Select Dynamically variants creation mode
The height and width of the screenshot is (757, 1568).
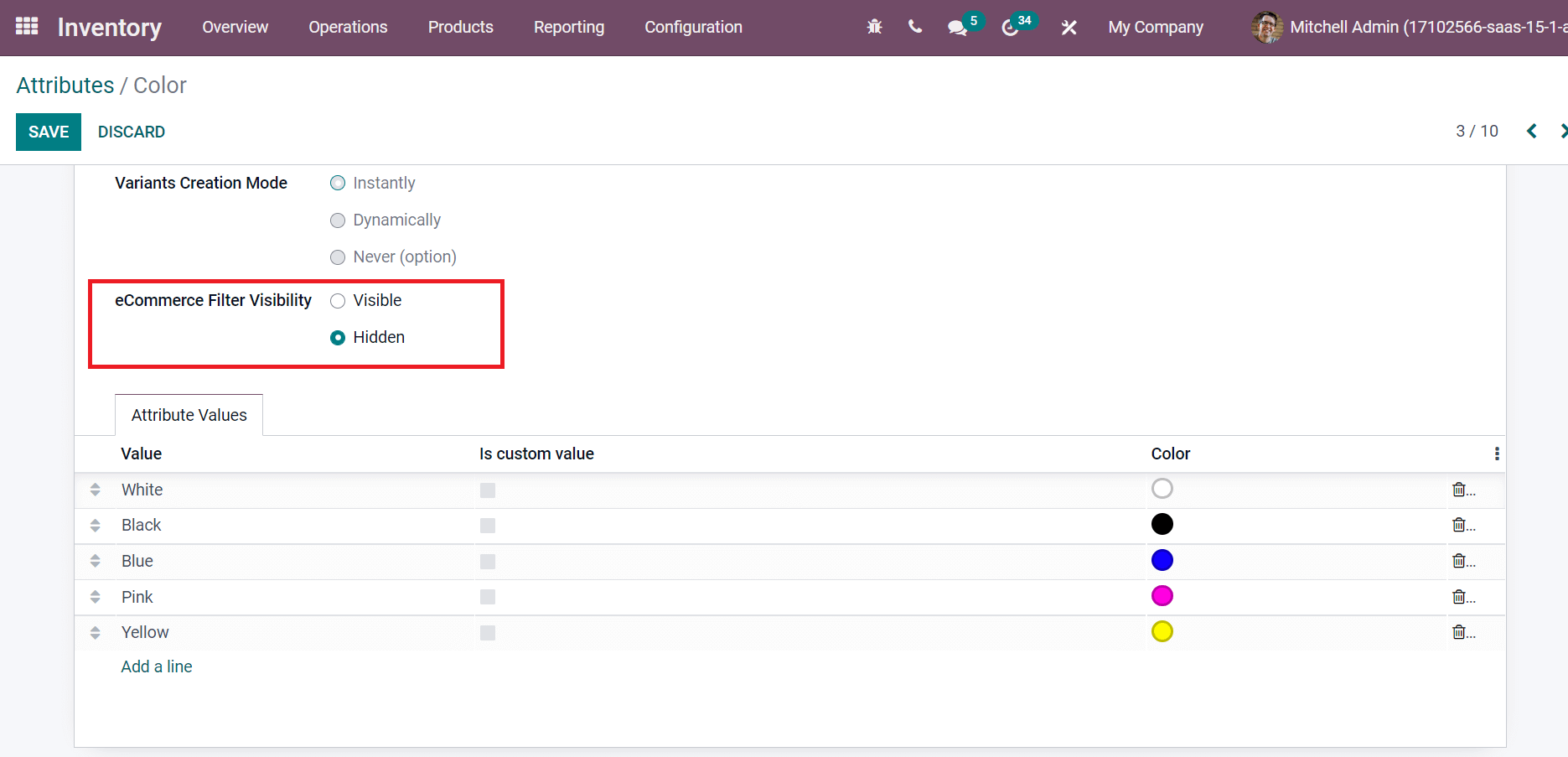pyautogui.click(x=338, y=220)
